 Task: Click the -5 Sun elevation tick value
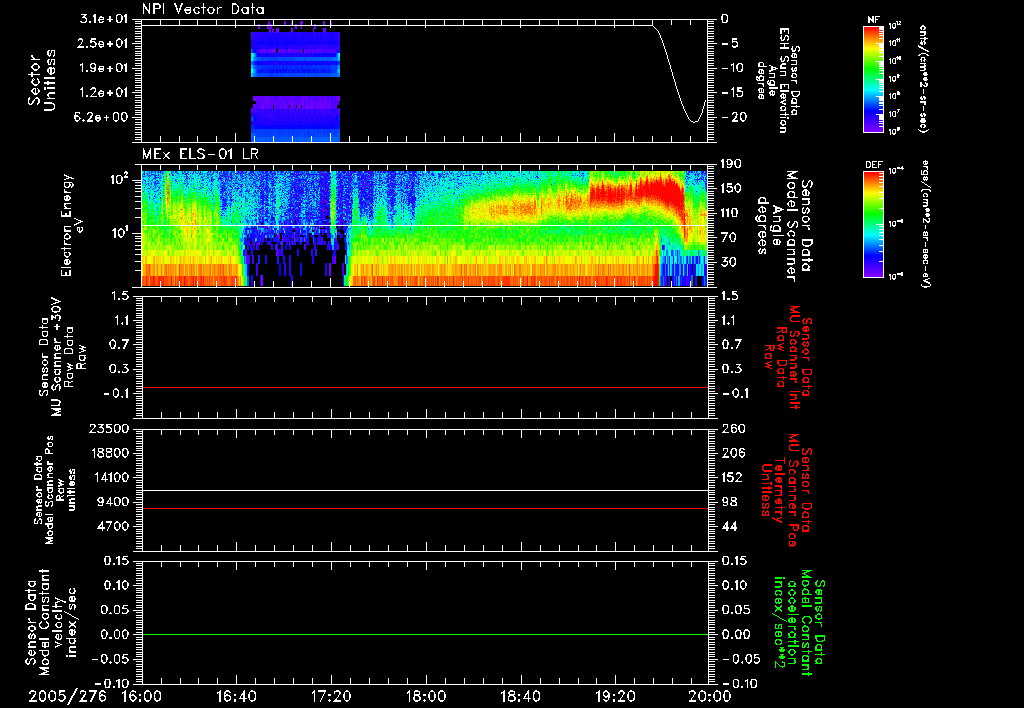click(730, 43)
